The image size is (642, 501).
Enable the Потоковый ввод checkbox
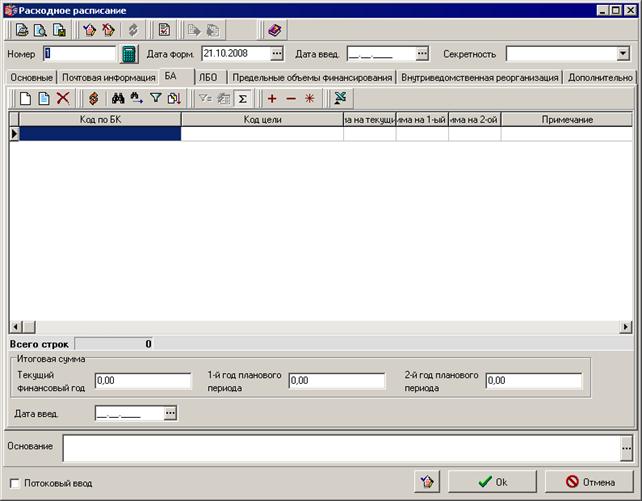[15, 483]
